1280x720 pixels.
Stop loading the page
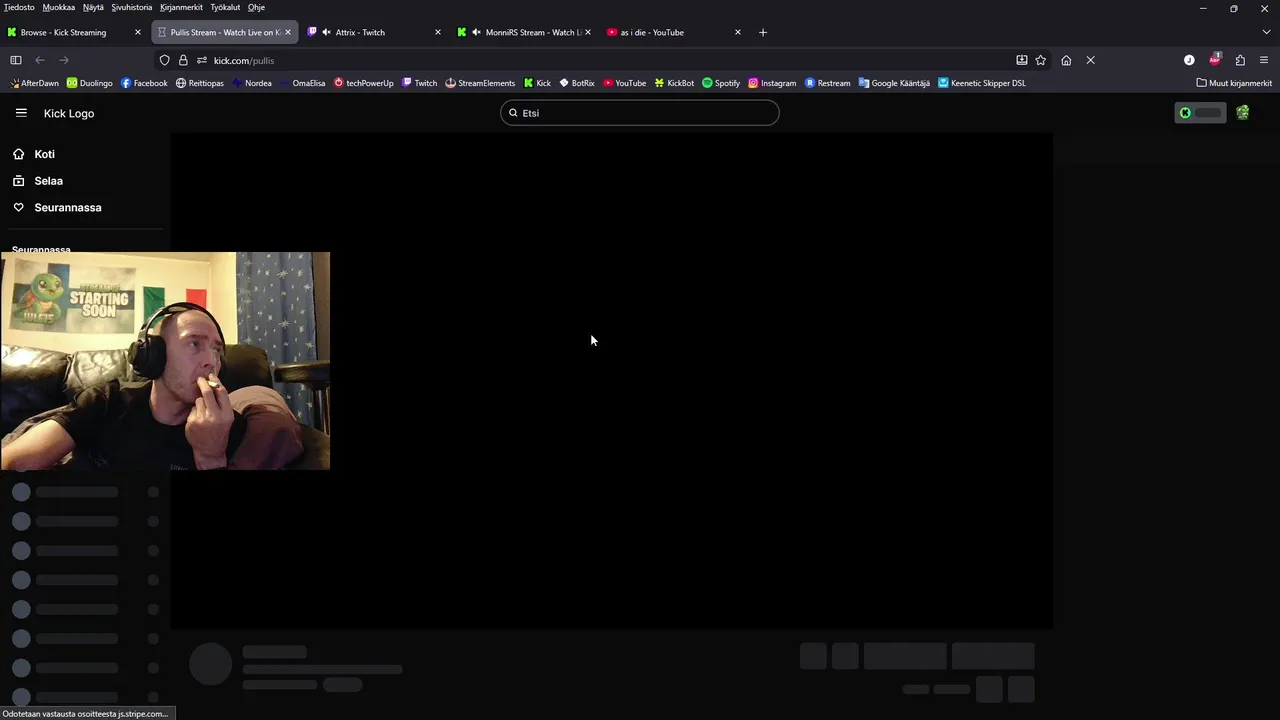tap(1091, 60)
